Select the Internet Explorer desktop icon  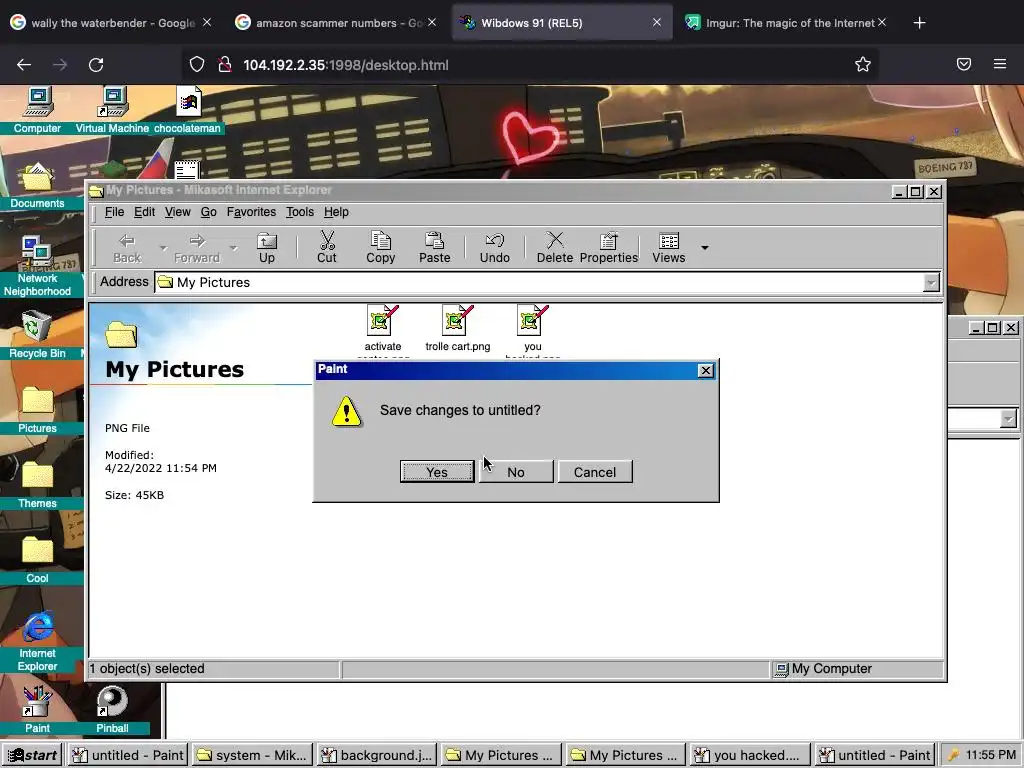37,641
